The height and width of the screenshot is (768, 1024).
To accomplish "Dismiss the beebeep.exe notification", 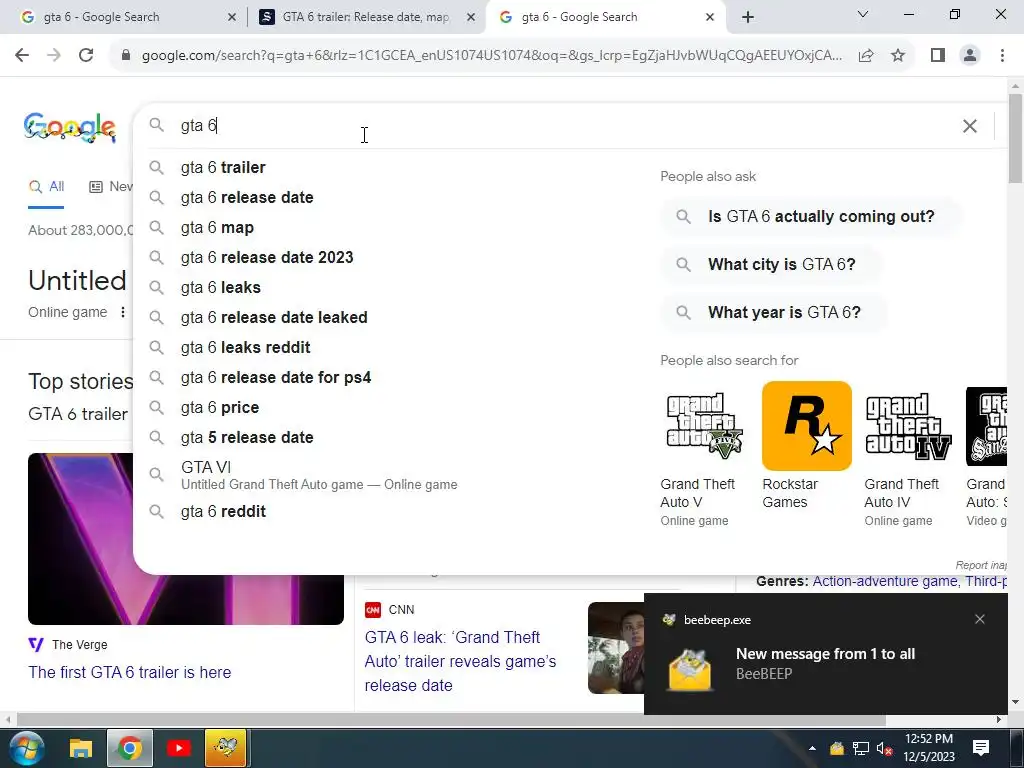I will [x=980, y=619].
